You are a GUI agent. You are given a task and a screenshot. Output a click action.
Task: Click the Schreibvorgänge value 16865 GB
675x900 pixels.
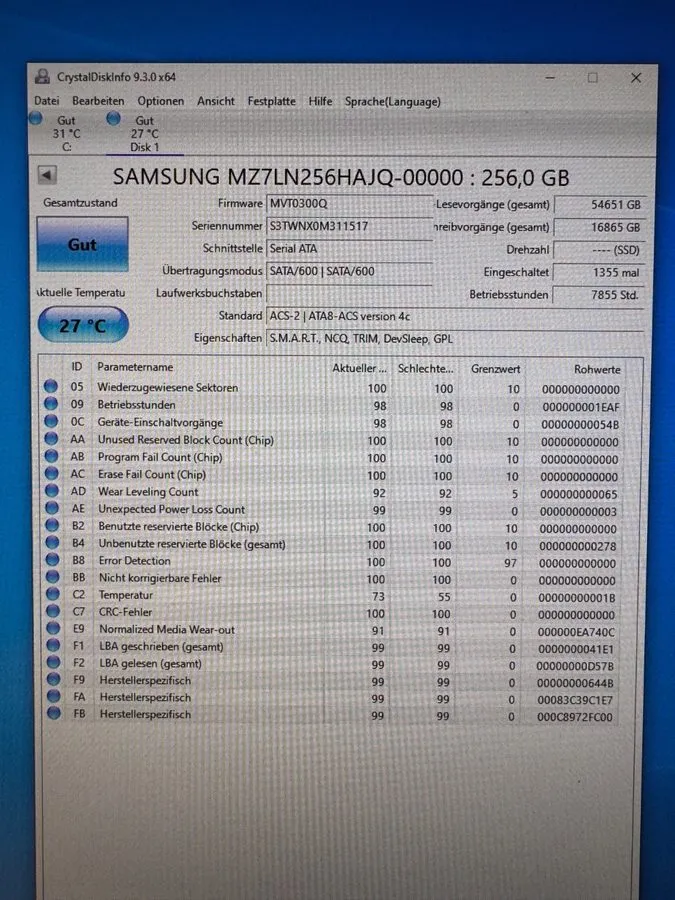pyautogui.click(x=600, y=227)
